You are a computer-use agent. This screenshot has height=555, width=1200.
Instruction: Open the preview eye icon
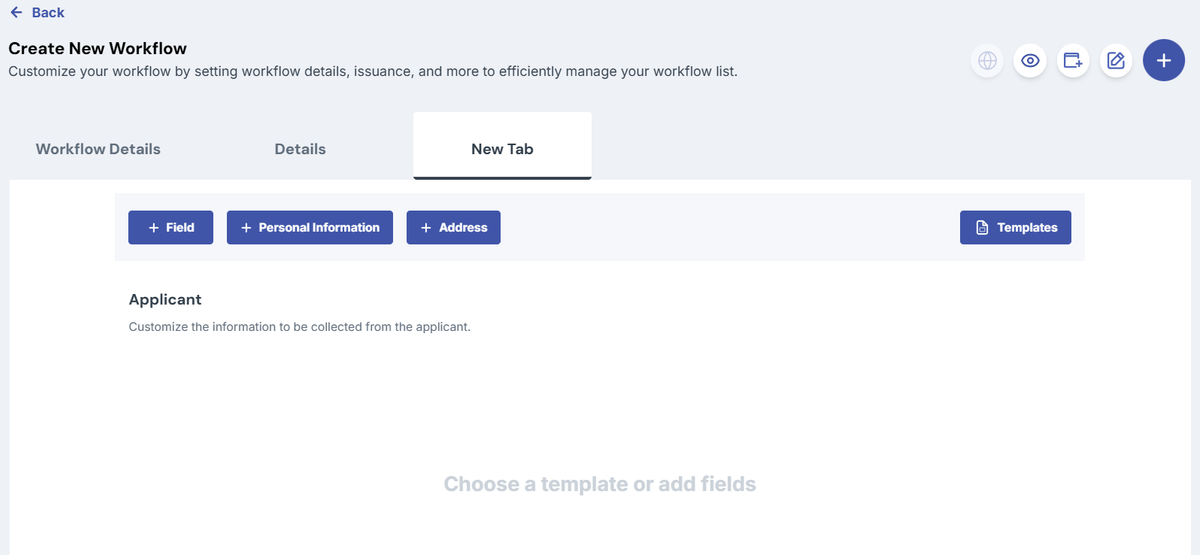[x=1030, y=61]
